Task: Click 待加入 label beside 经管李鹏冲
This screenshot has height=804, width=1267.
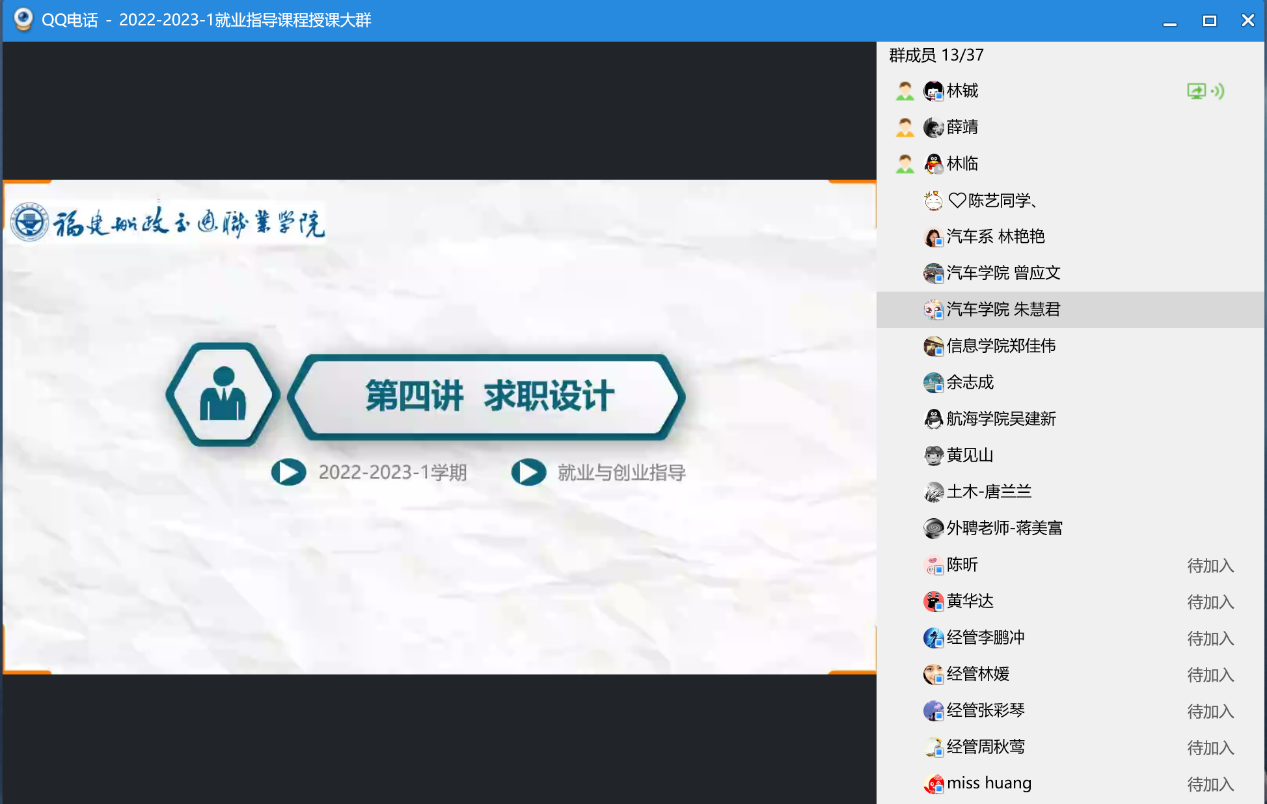Action: click(x=1210, y=639)
